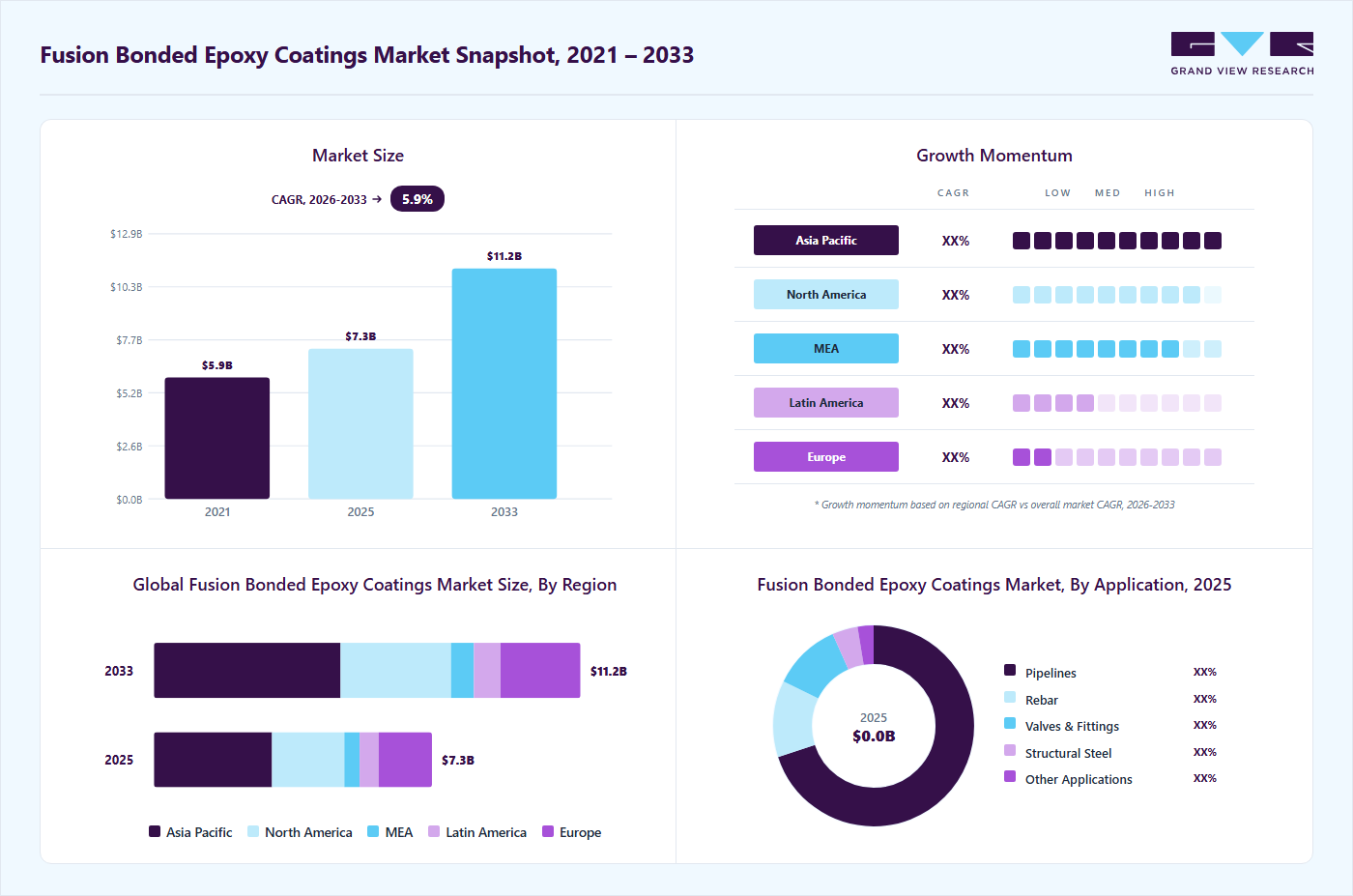The width and height of the screenshot is (1353, 896).
Task: Click the Rebar legend swatch
Action: 1010,697
